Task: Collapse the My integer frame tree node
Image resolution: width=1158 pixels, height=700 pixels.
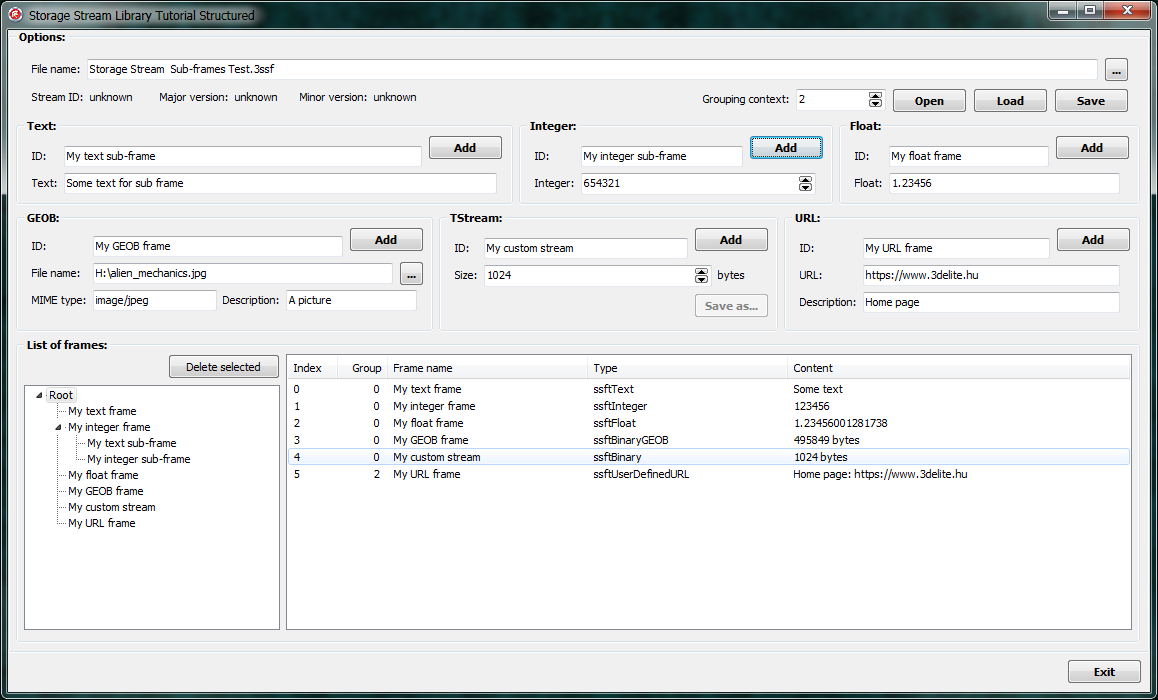Action: click(x=58, y=428)
